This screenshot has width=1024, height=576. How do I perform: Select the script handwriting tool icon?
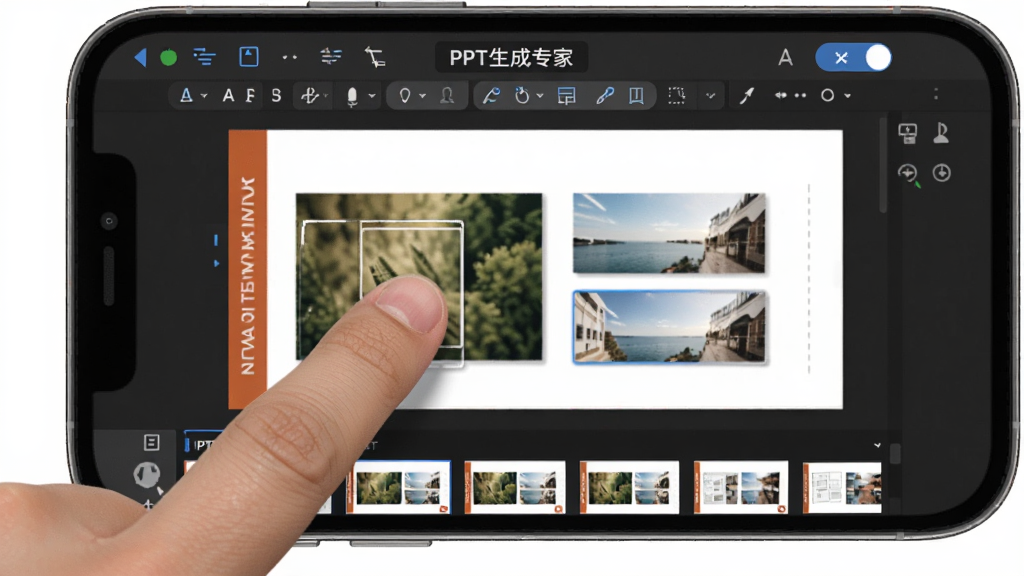click(310, 96)
